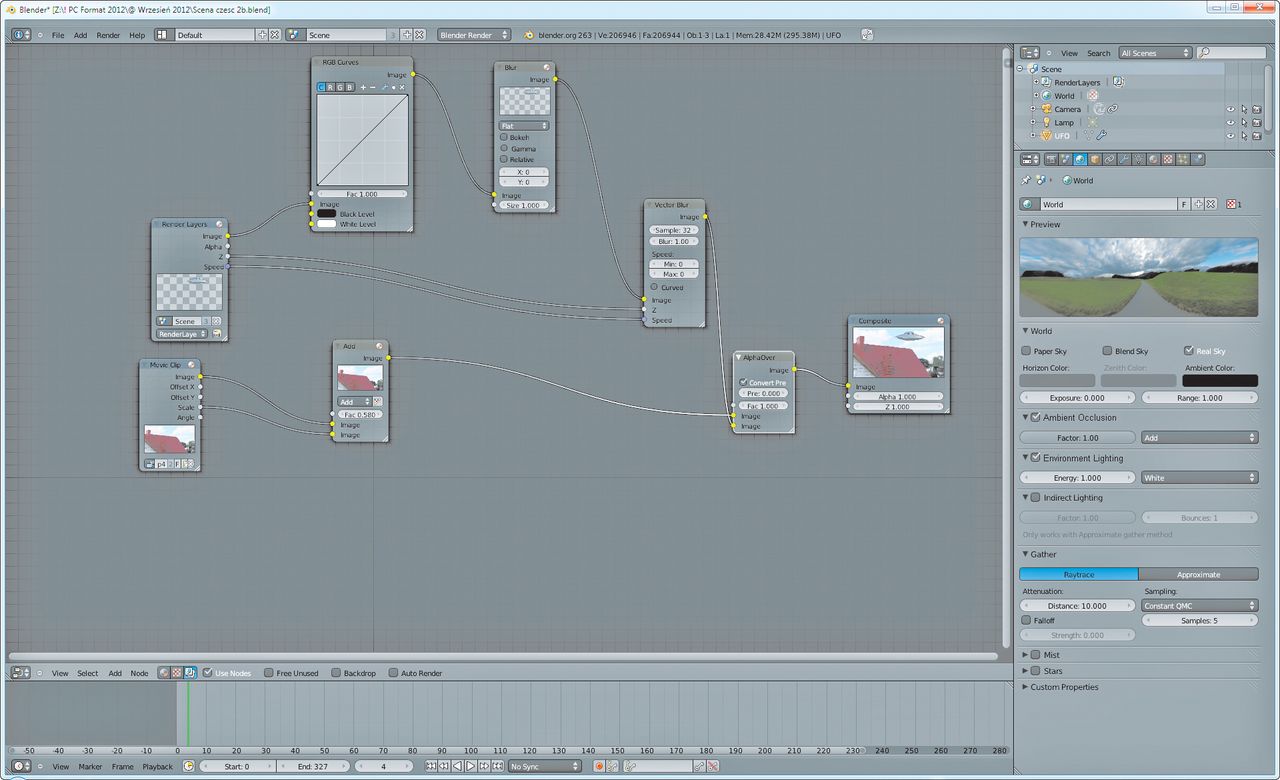Play animation in reverse
Image resolution: width=1280 pixels, height=780 pixels.
[x=457, y=766]
